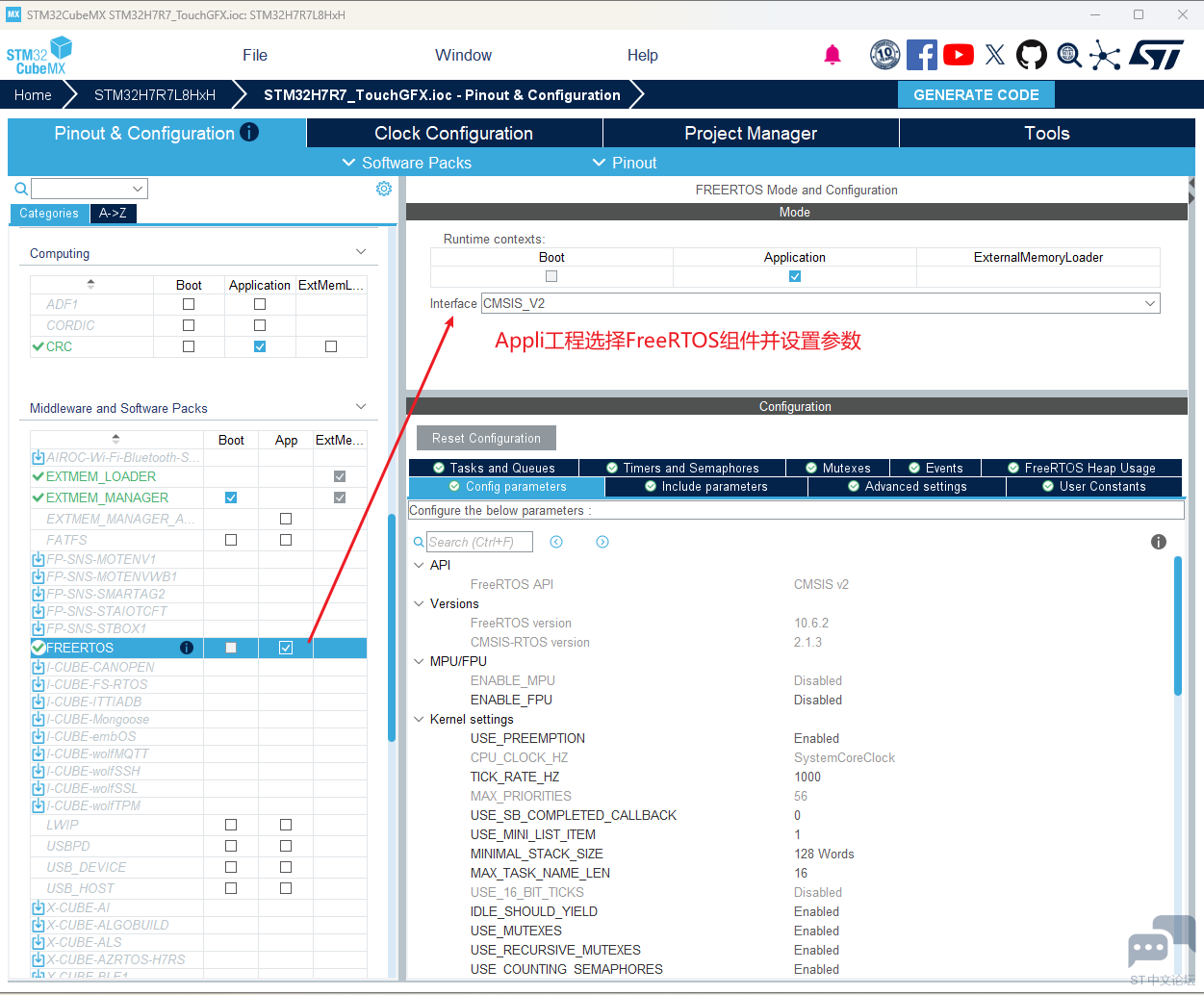Expand the Software Packs dropdown
Viewport: 1204px width, 995px height.
(407, 163)
